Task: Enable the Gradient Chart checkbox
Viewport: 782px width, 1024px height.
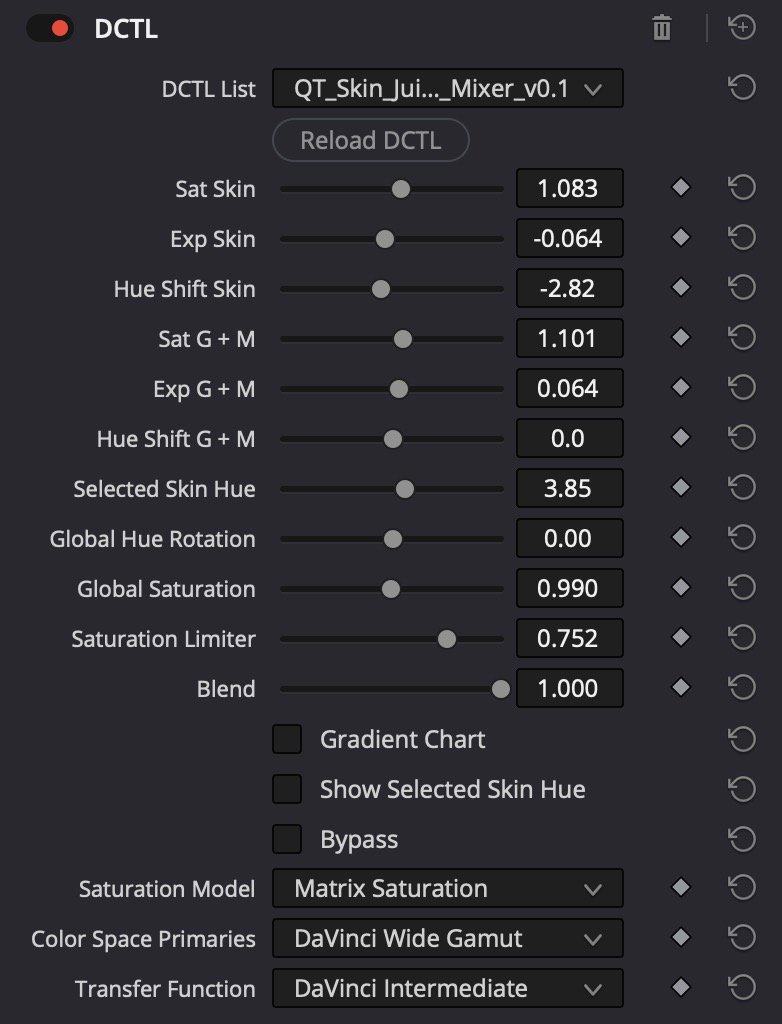Action: [287, 739]
